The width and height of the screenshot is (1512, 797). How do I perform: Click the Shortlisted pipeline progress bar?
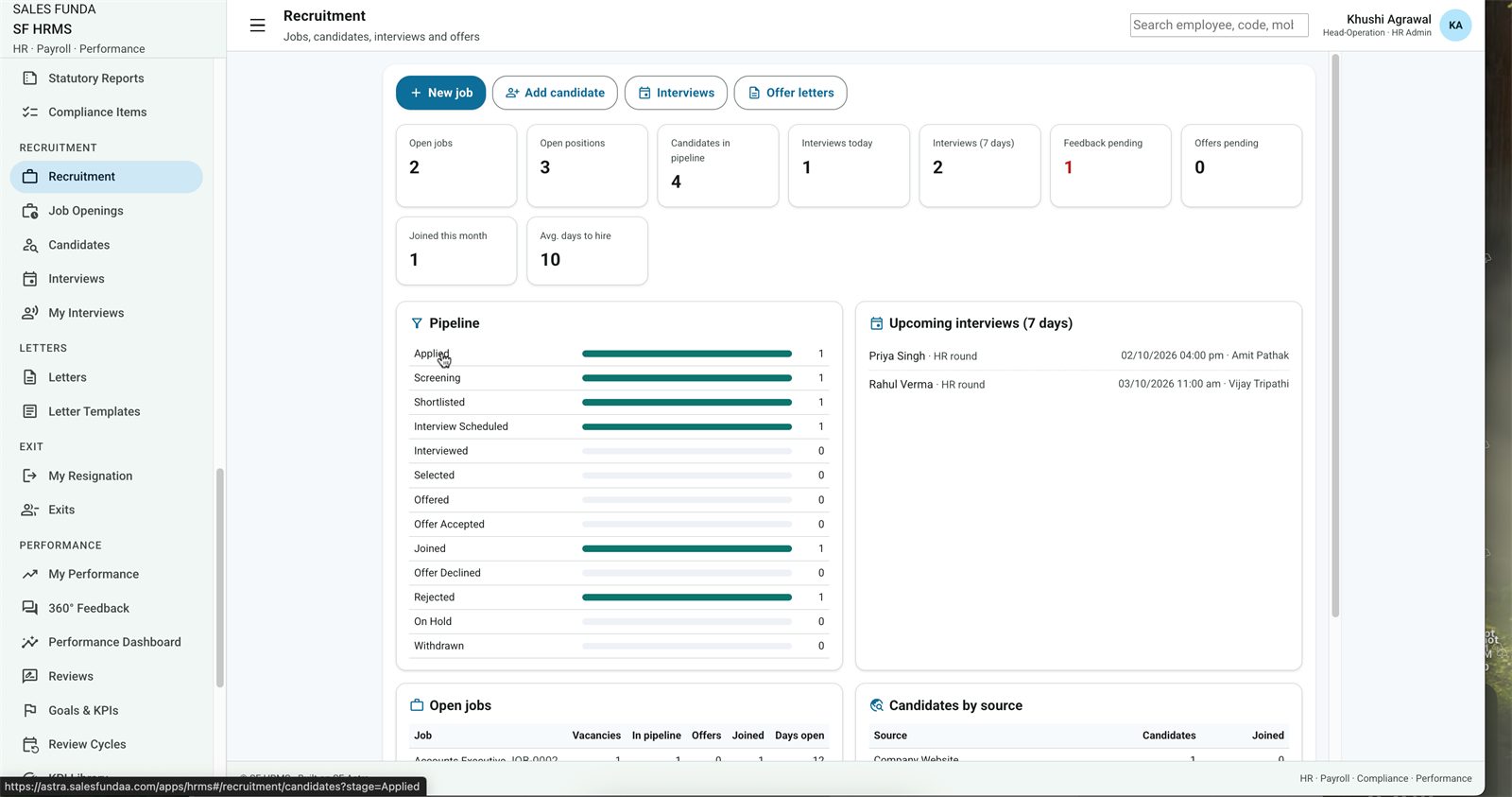point(687,403)
